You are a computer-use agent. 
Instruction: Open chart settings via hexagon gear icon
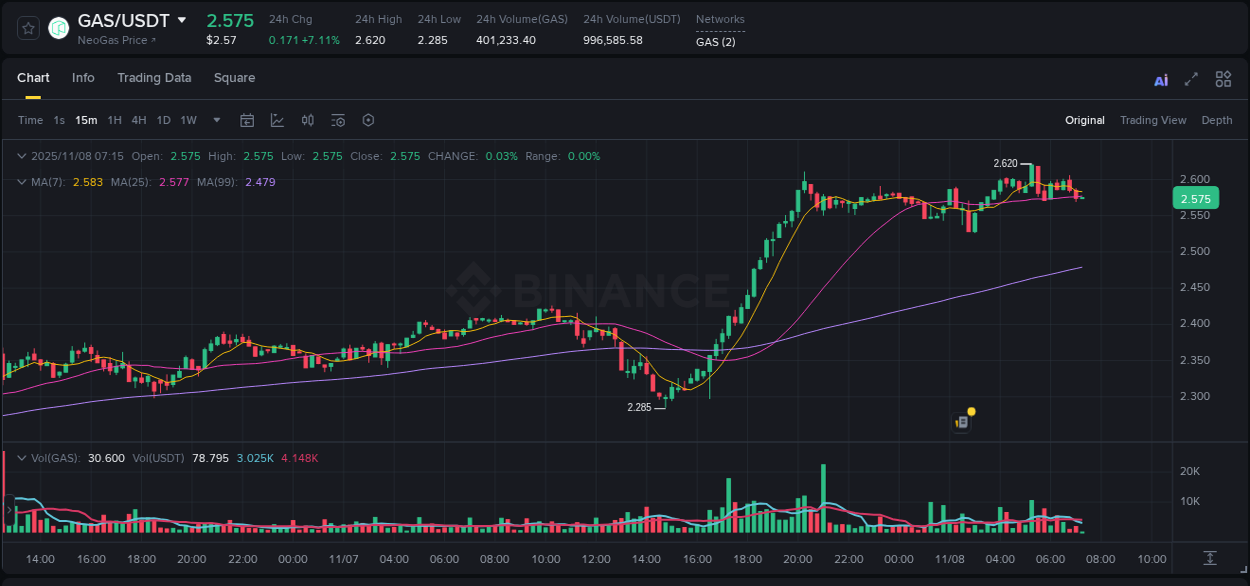pyautogui.click(x=368, y=120)
